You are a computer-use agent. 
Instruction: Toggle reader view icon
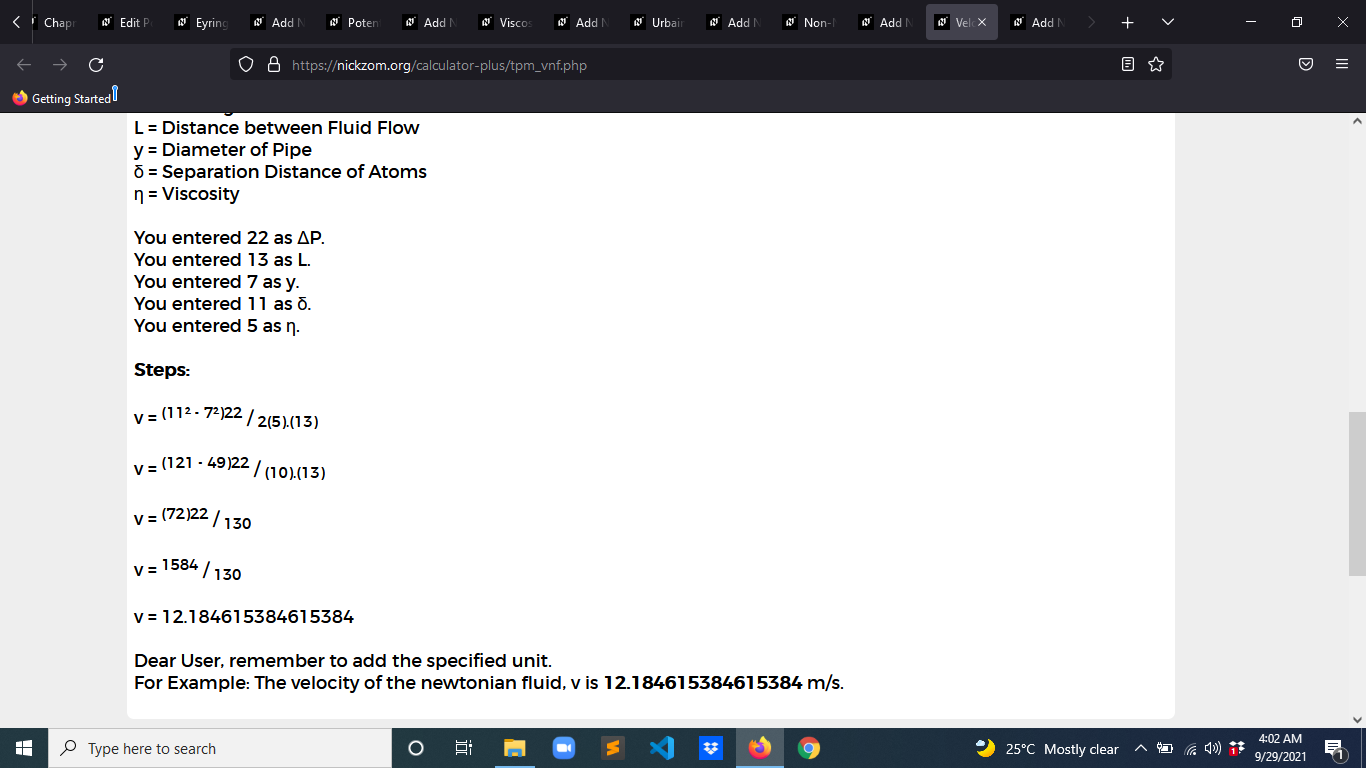tap(1128, 65)
